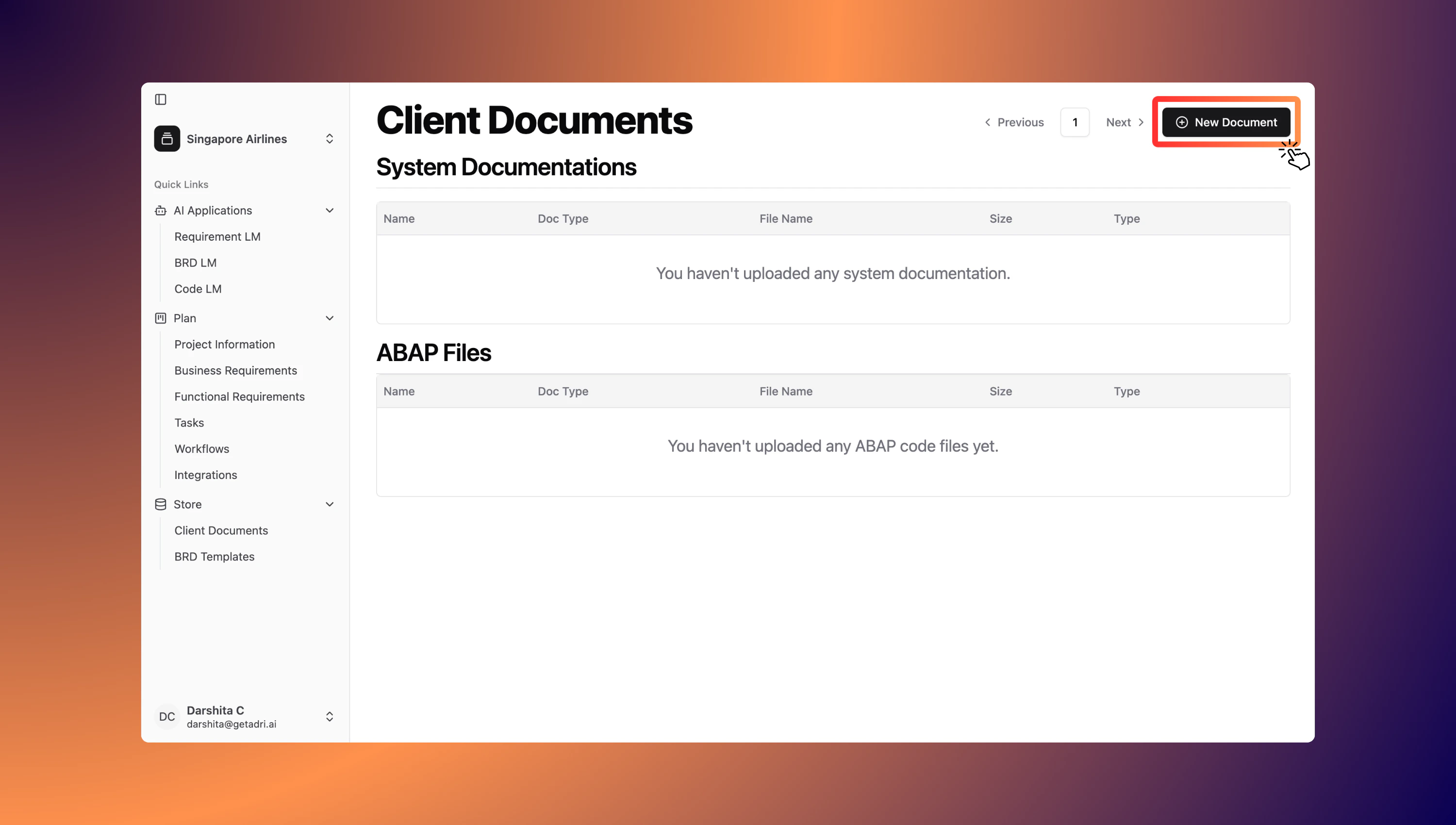The width and height of the screenshot is (1456, 825).
Task: Click the AI Applications robot icon
Action: point(160,211)
